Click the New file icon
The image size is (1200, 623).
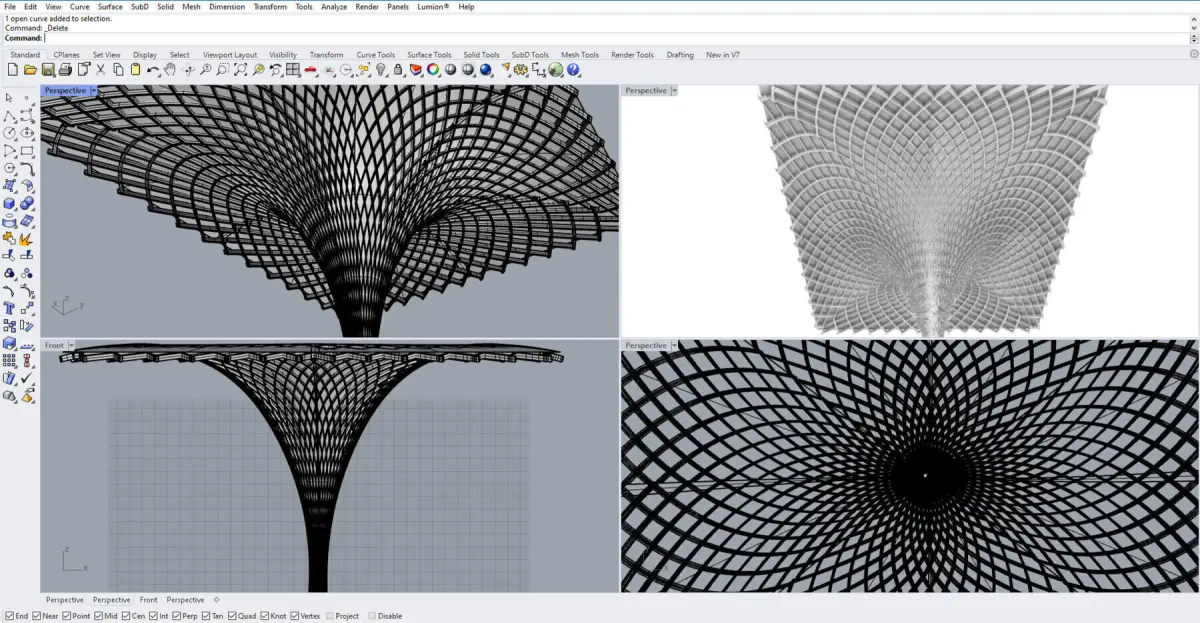tap(13, 70)
